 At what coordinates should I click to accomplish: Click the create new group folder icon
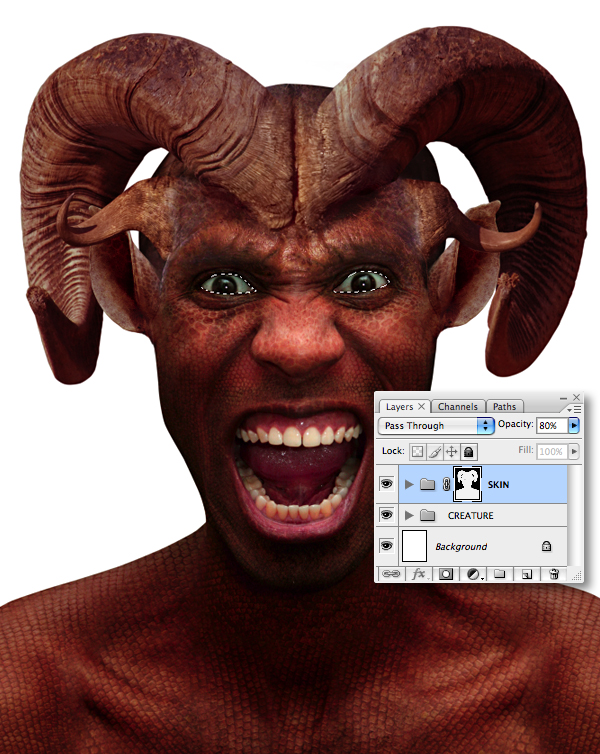point(500,574)
